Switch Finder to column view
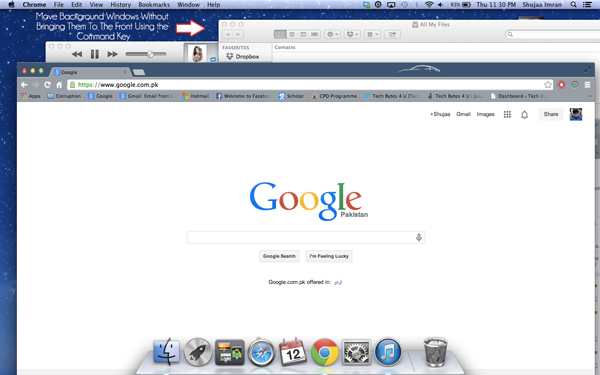 point(303,34)
